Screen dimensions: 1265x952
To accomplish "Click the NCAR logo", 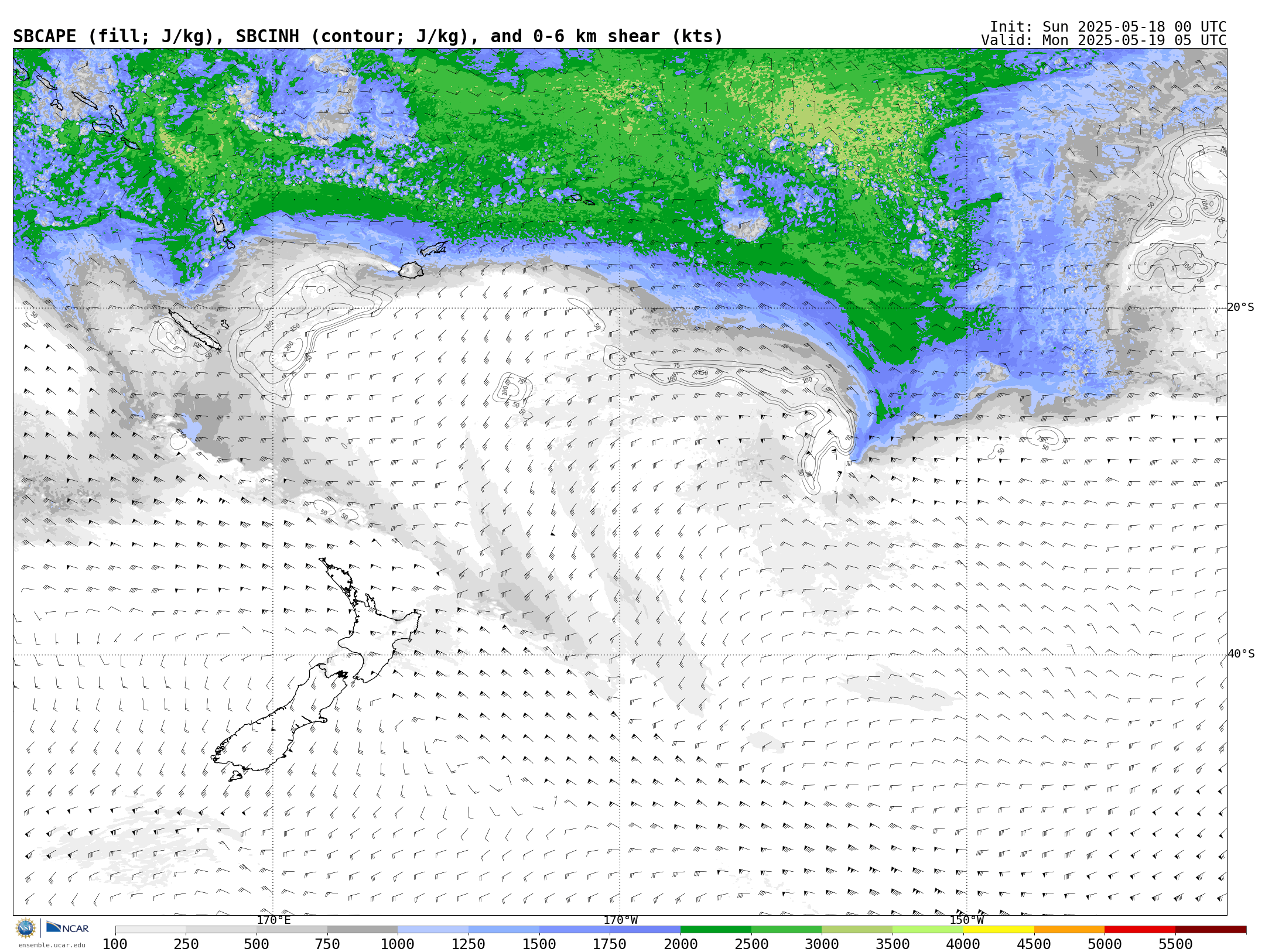I will point(67,927).
